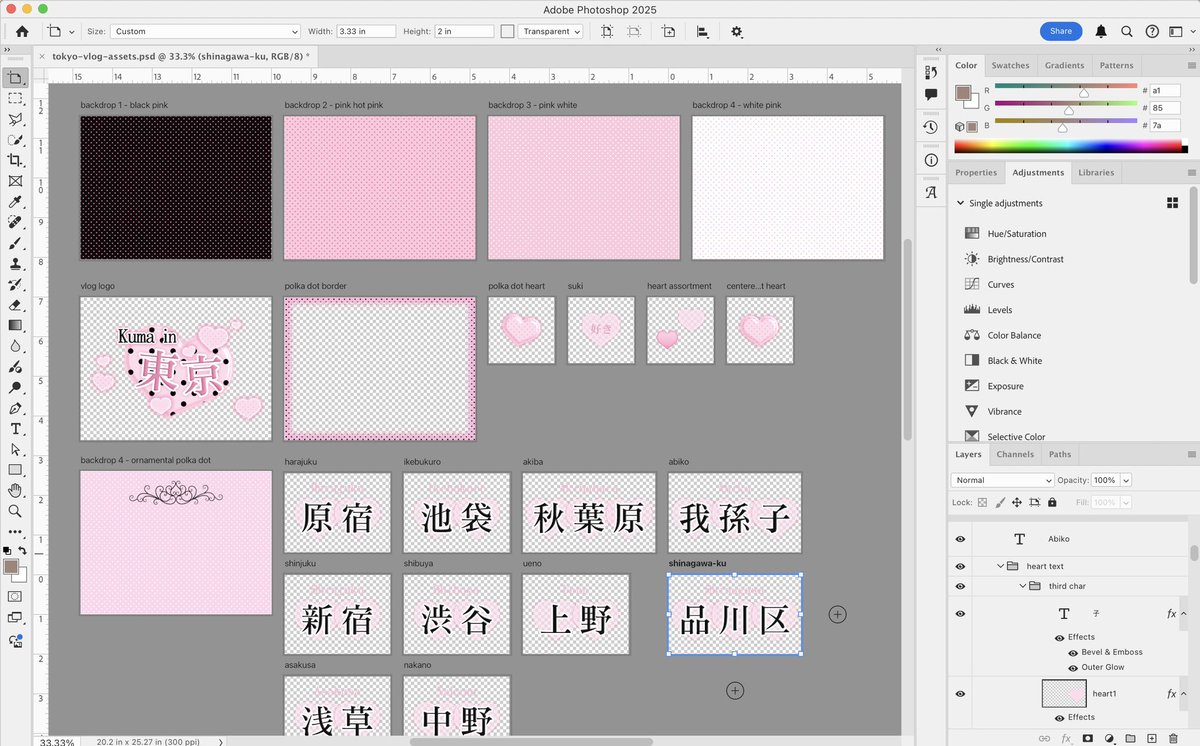The image size is (1200, 746).
Task: Select the Gradient tool
Action: 15,325
